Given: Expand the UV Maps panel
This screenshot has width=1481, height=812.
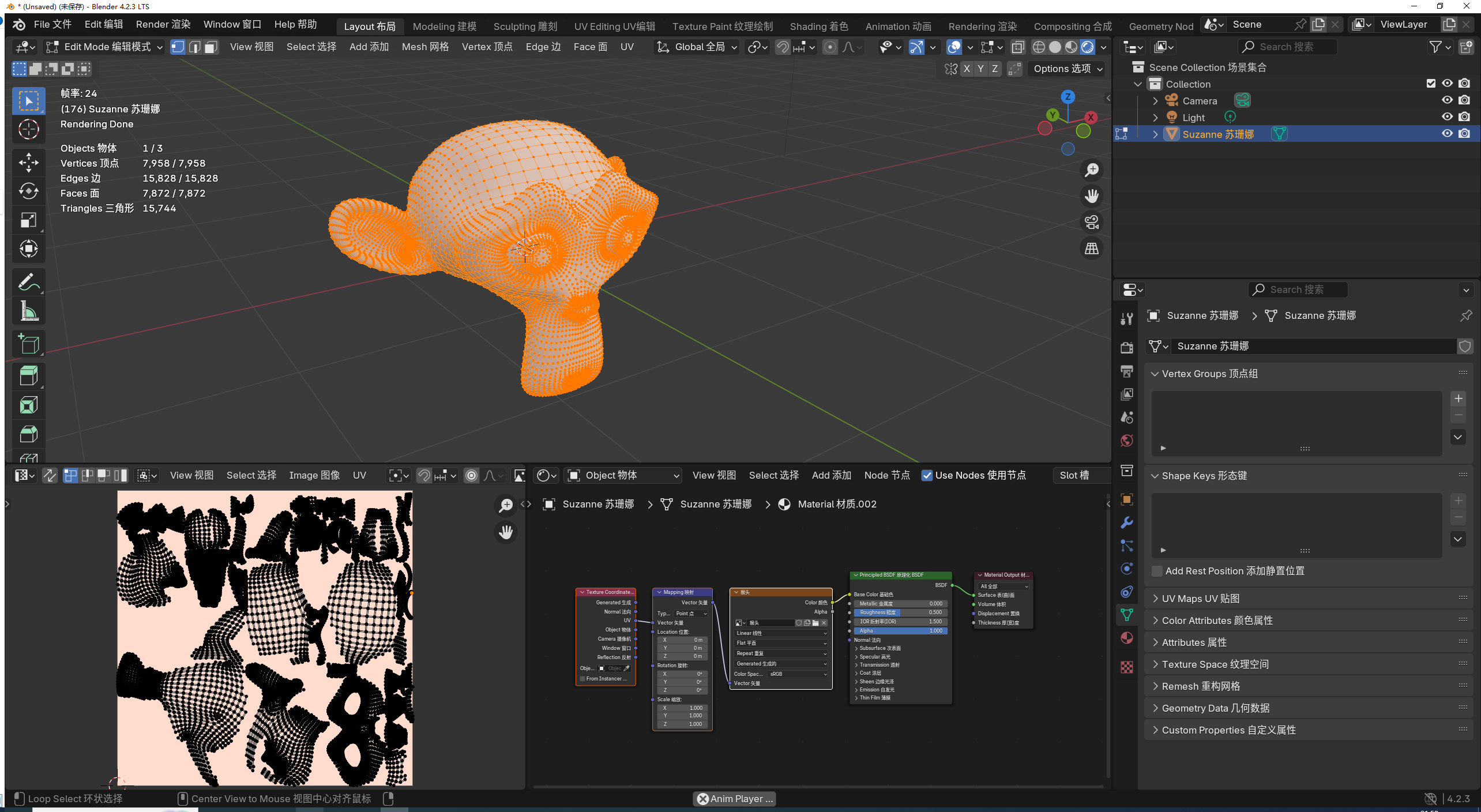Looking at the screenshot, I should point(1155,599).
